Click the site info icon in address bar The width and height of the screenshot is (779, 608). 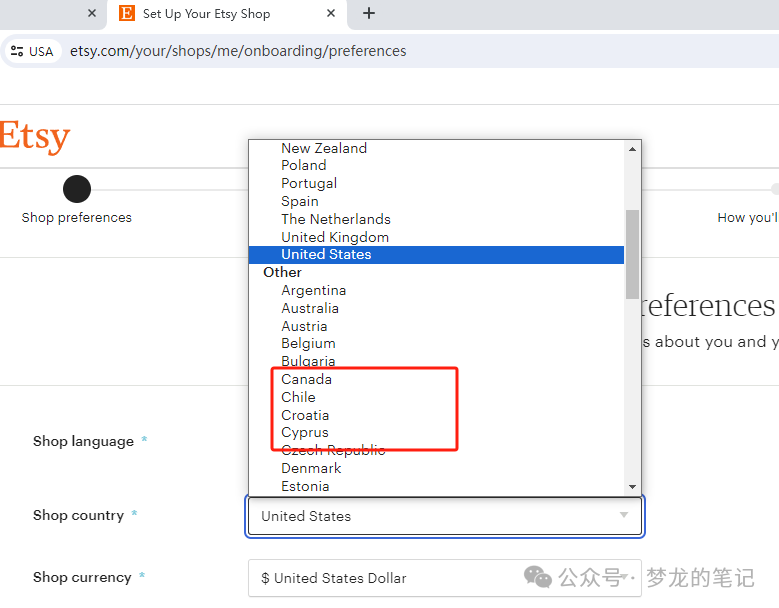(17, 51)
